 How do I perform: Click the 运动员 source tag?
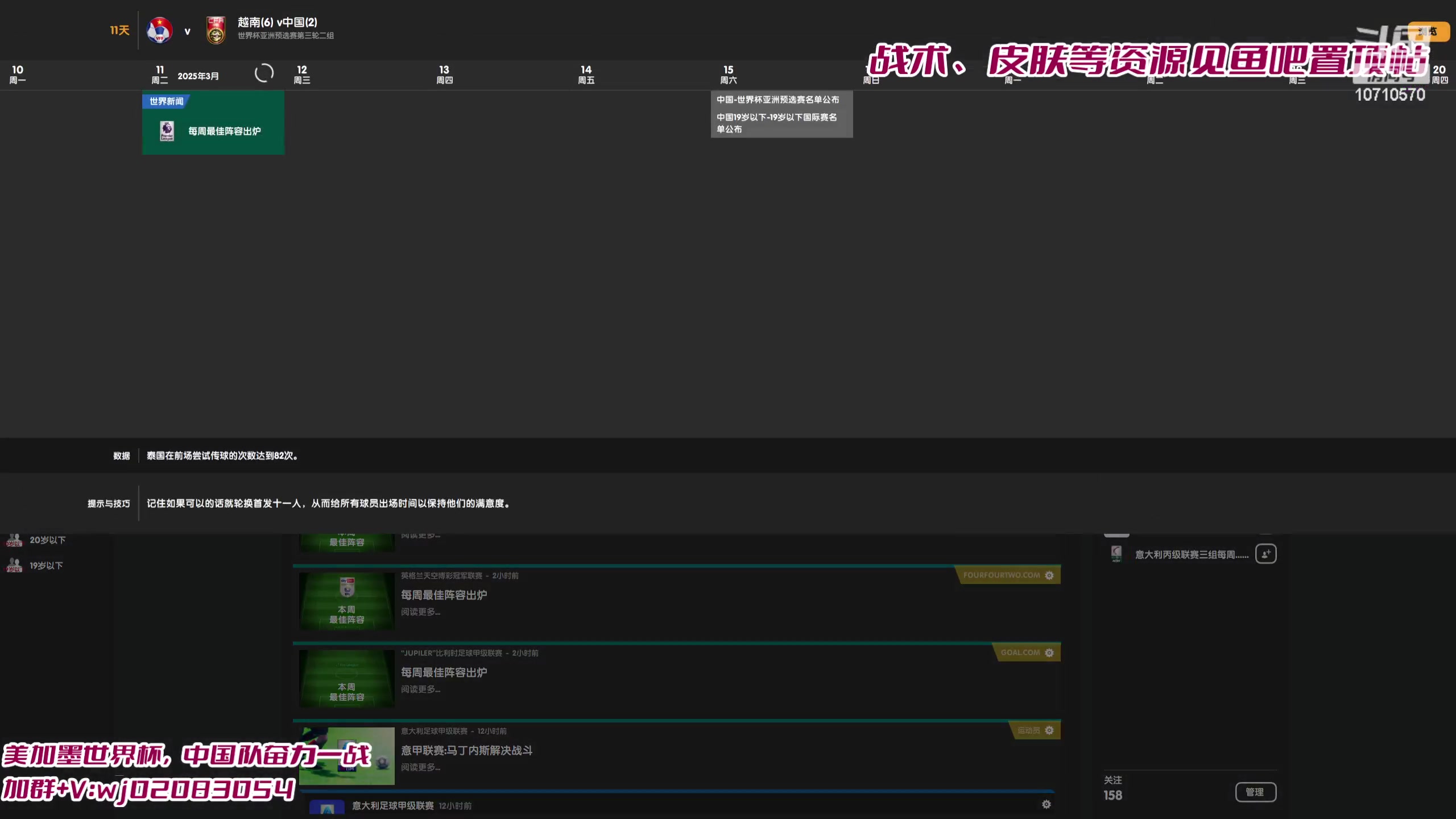tap(1028, 730)
